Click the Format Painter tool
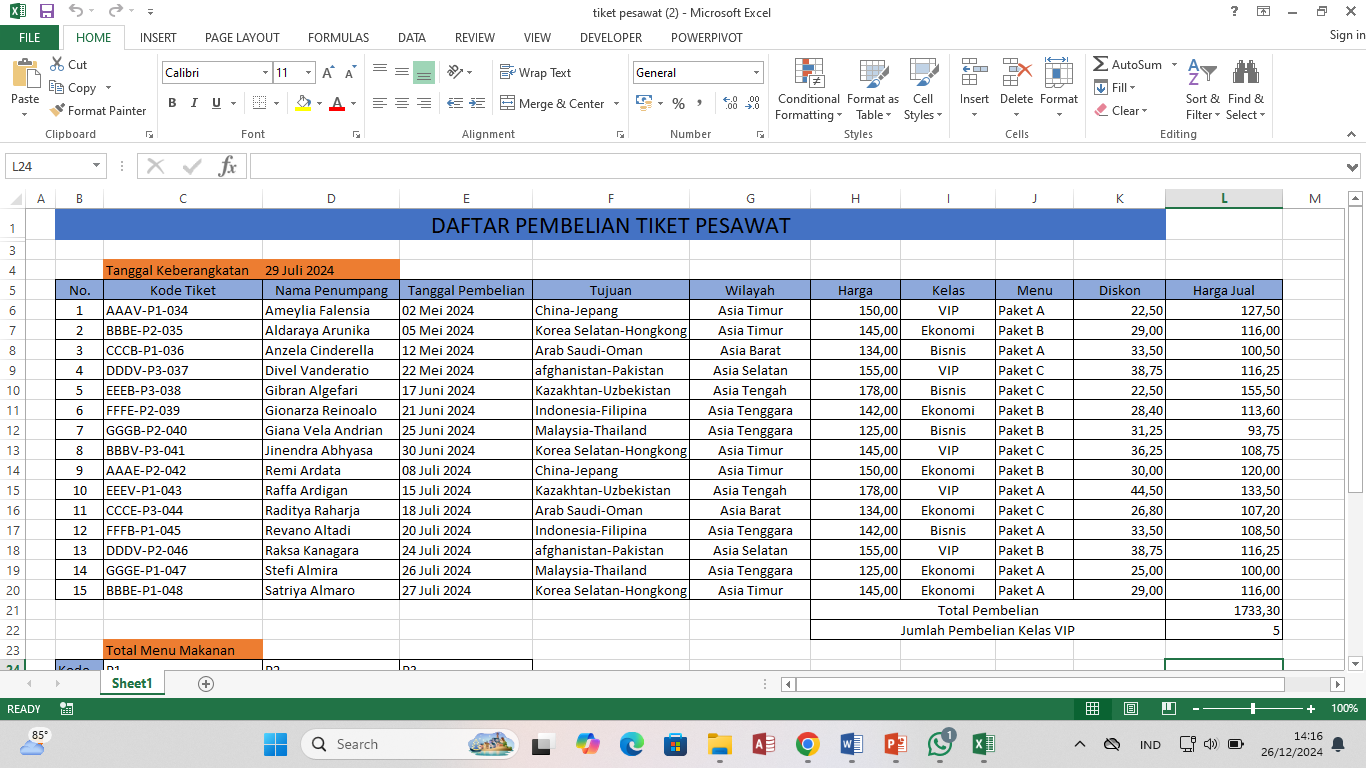 [x=98, y=111]
